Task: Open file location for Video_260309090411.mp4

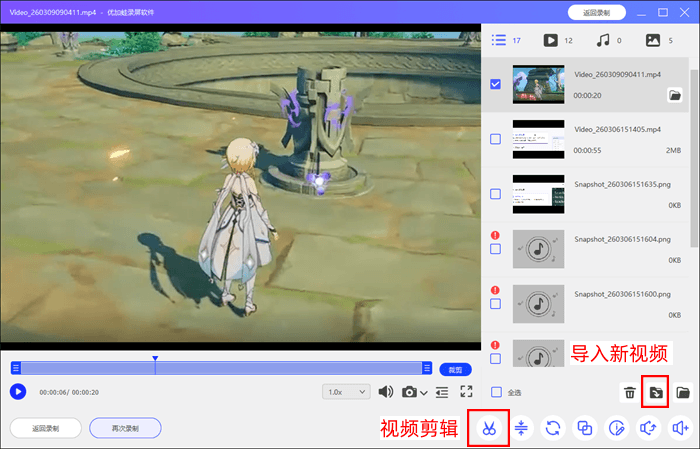Action: (675, 95)
